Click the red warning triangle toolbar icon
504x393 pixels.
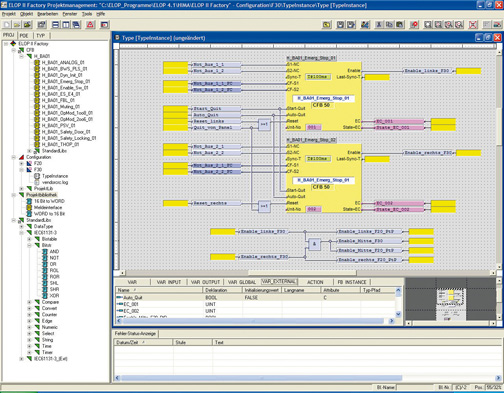pos(90,25)
